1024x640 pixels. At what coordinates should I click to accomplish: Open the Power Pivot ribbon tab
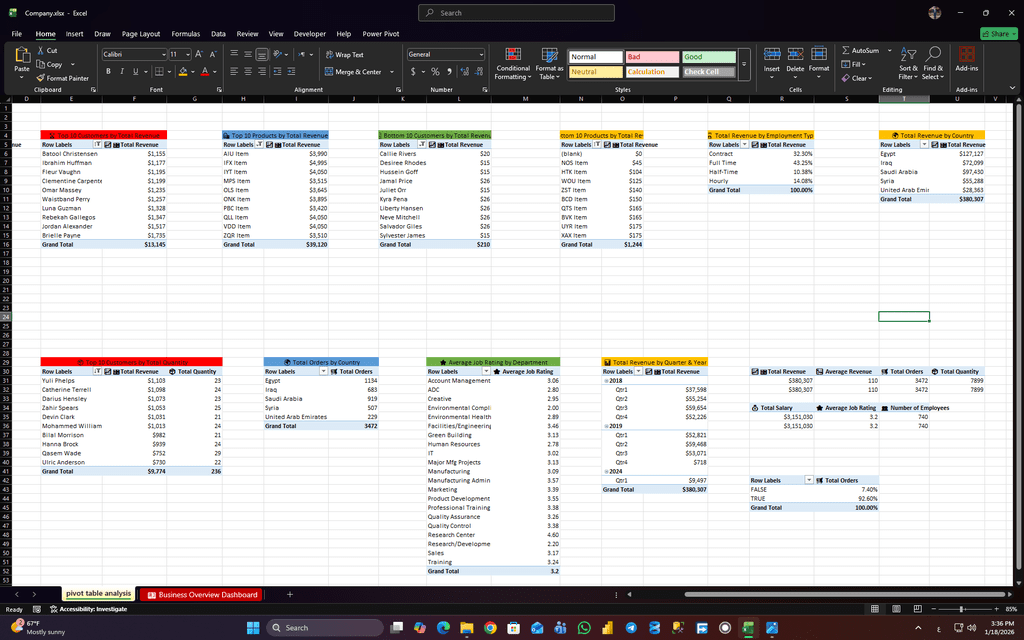tap(380, 34)
